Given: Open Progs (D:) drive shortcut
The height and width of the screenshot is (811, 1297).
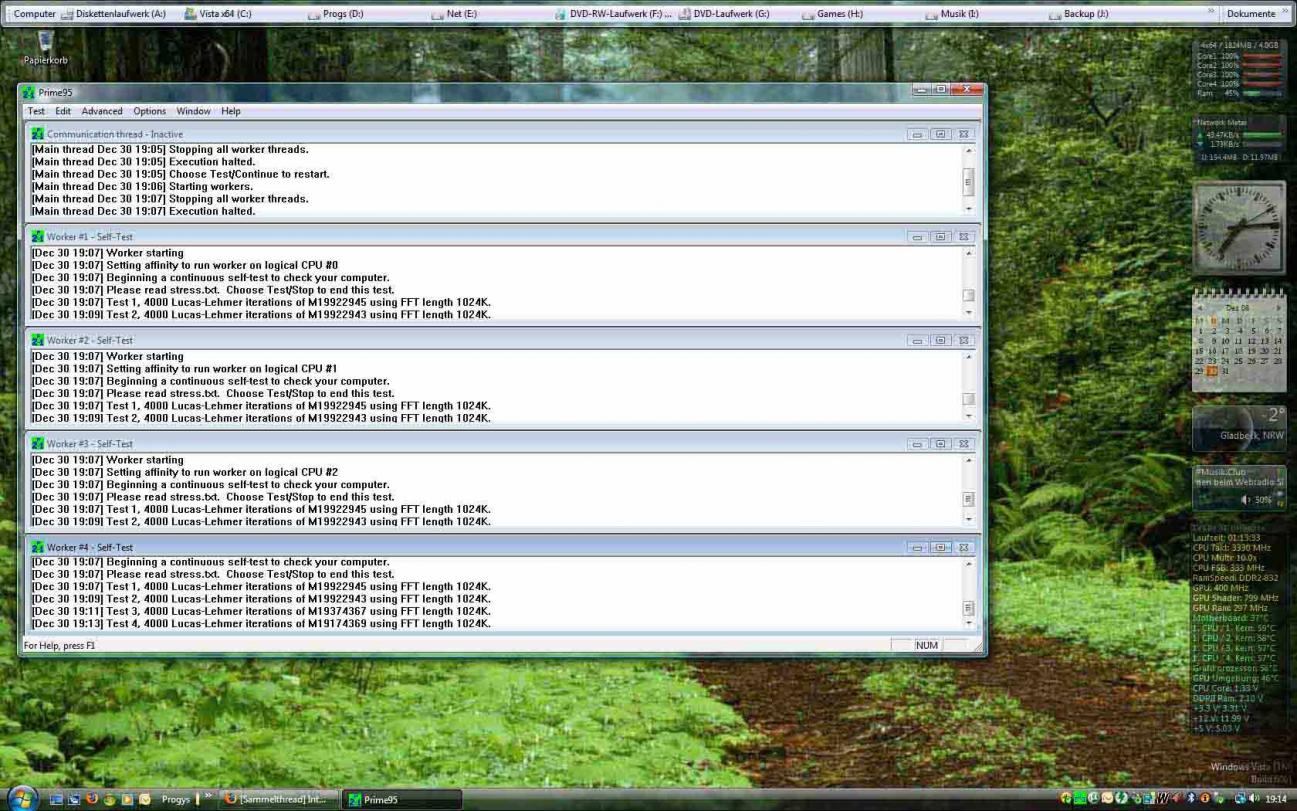Looking at the screenshot, I should coord(335,14).
